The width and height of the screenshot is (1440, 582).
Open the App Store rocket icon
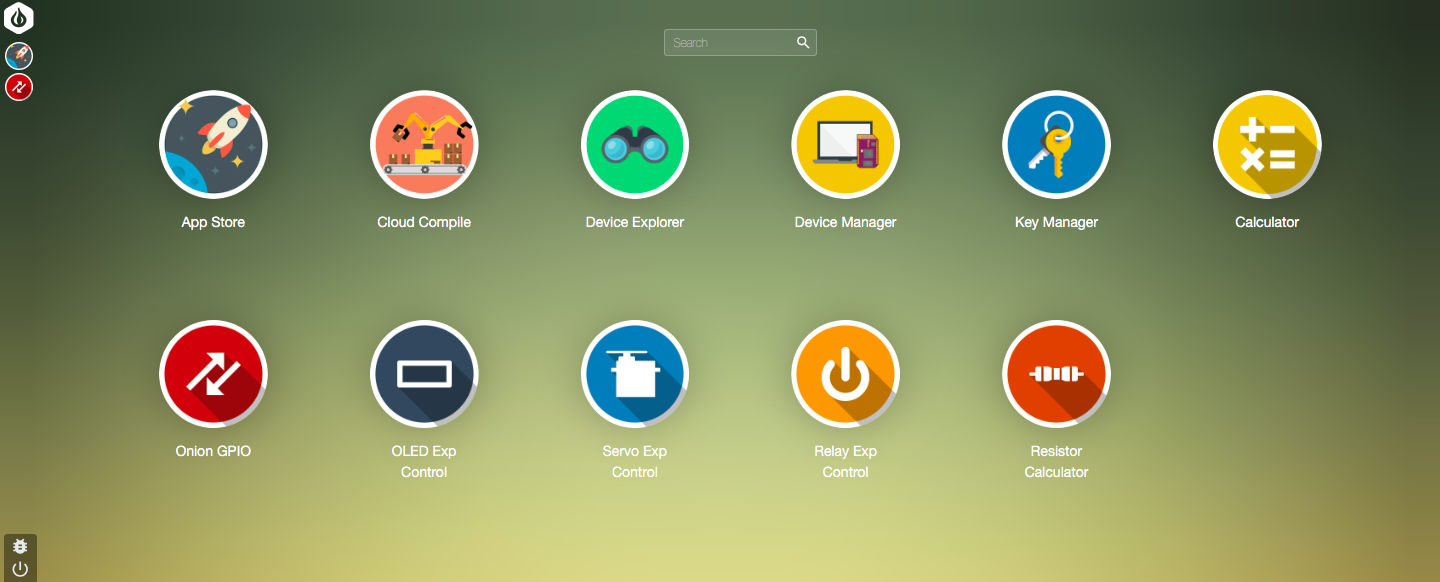[x=213, y=145]
